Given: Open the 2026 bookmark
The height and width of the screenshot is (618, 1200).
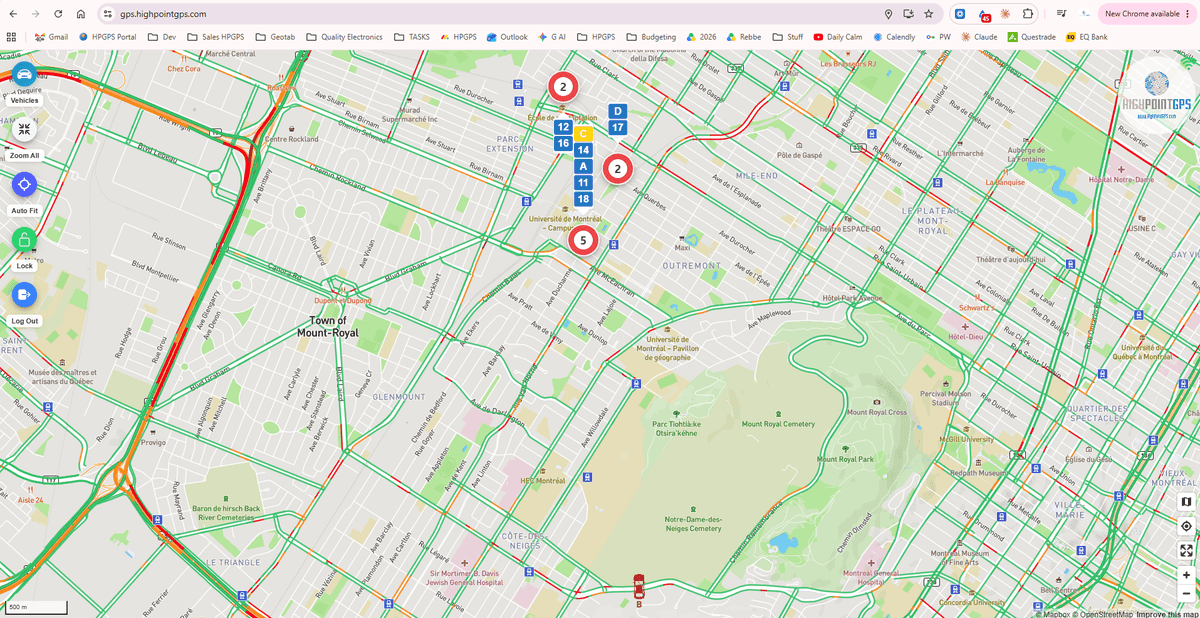Looking at the screenshot, I should 703,37.
